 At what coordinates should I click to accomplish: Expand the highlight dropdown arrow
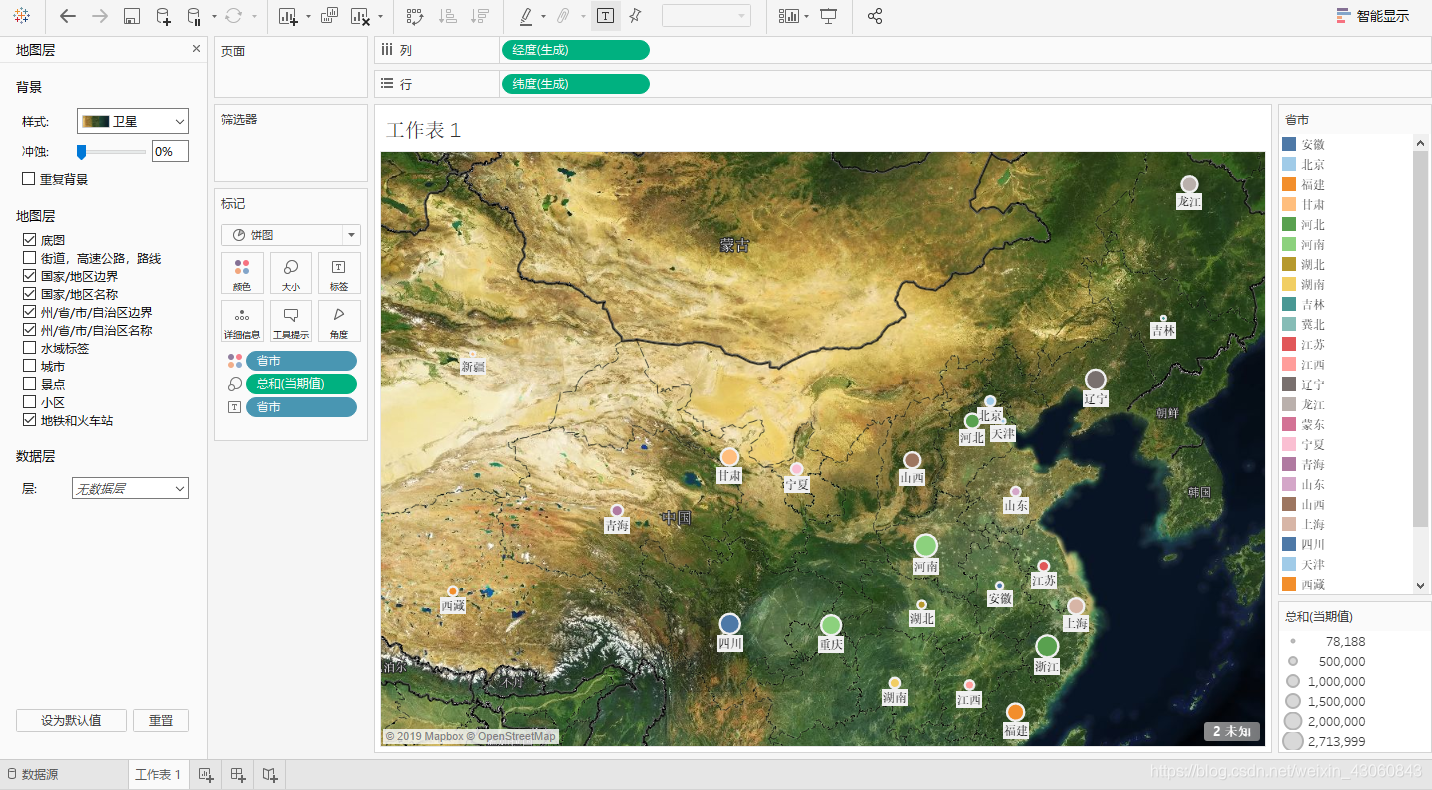(543, 16)
